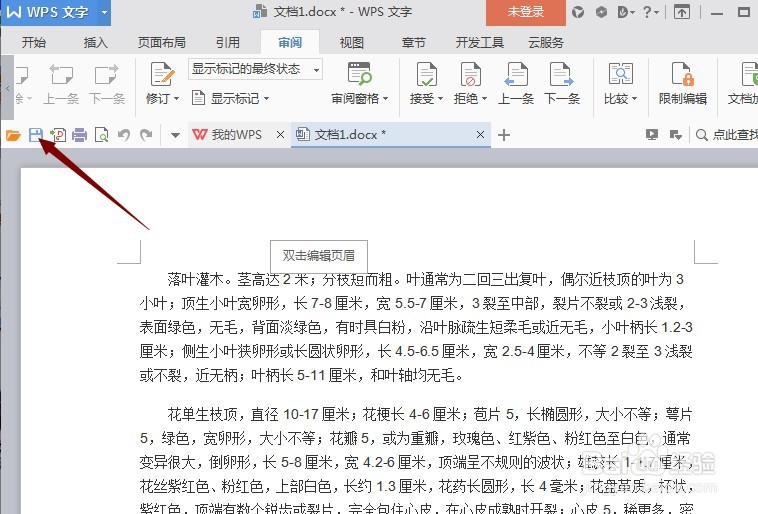Click the paragraph starting with 落叶灌木
The width and height of the screenshot is (758, 514).
416,327
